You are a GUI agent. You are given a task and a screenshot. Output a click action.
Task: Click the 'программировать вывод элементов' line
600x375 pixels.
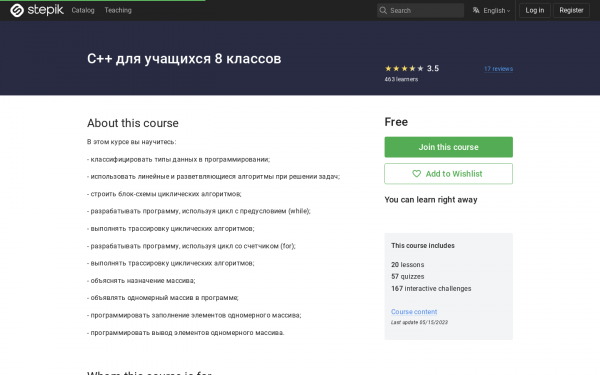185,333
